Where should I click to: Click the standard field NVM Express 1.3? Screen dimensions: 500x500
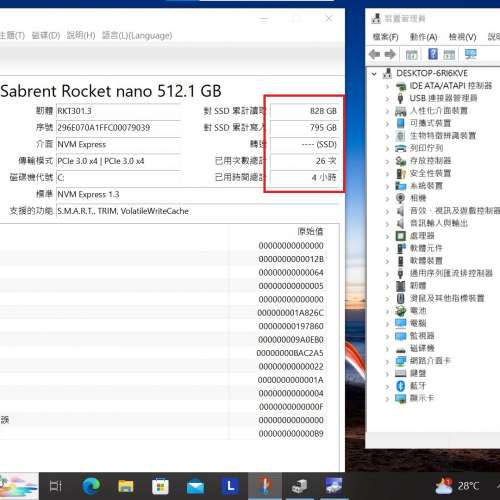tap(197, 194)
